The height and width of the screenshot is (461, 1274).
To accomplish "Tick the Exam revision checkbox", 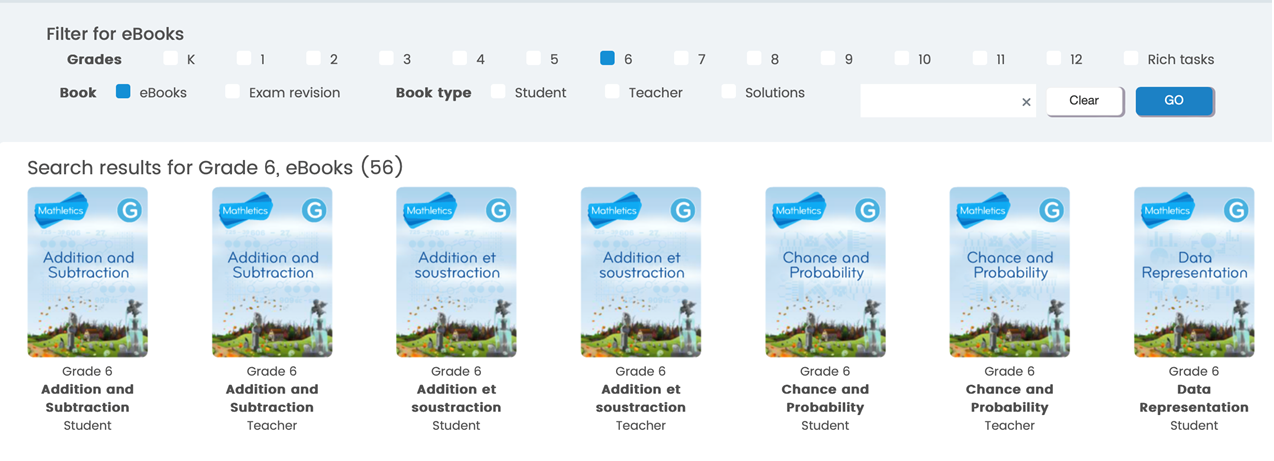I will [x=233, y=92].
